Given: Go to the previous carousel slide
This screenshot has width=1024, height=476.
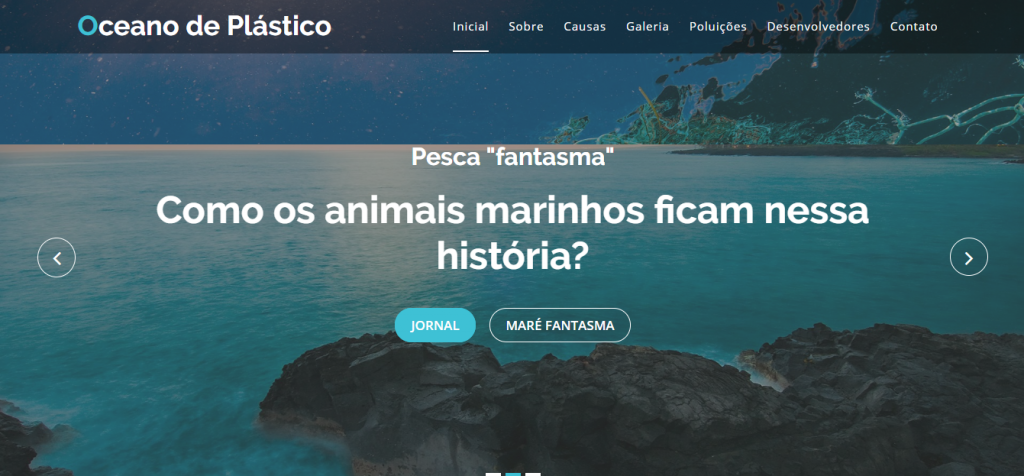Looking at the screenshot, I should 56,257.
